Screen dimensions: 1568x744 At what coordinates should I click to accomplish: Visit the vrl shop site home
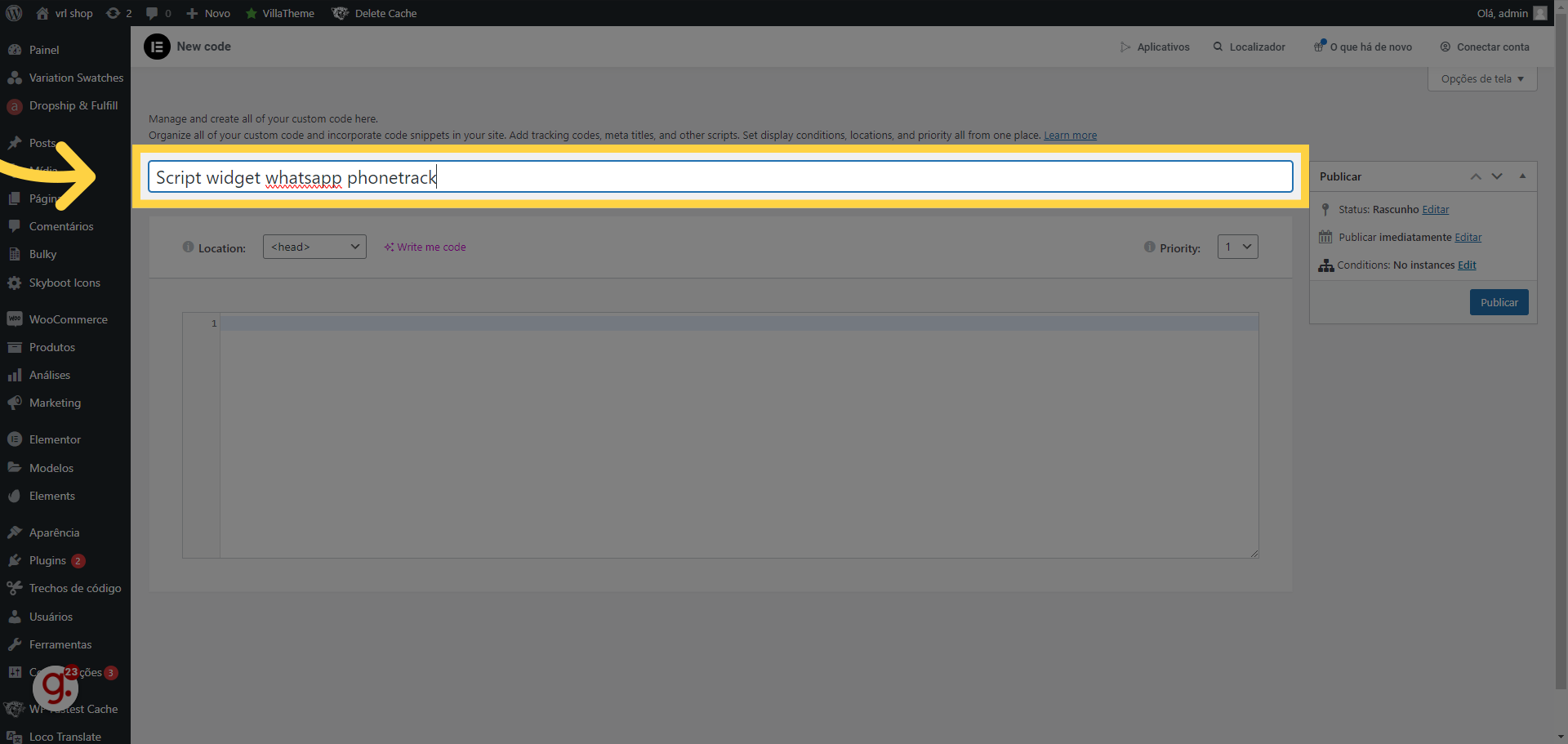coord(65,13)
